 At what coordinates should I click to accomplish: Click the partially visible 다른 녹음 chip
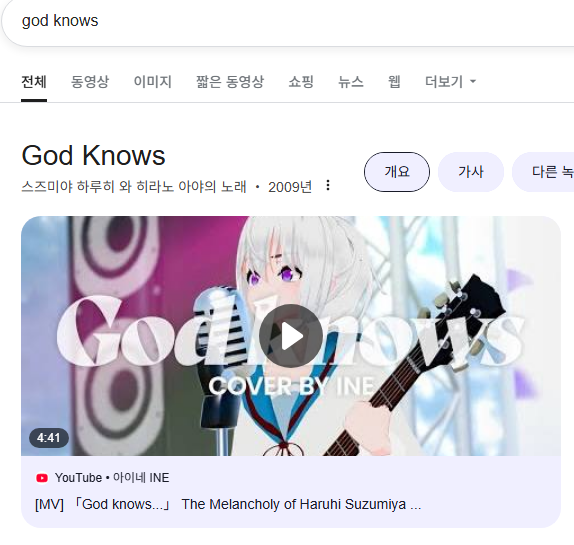[x=543, y=172]
